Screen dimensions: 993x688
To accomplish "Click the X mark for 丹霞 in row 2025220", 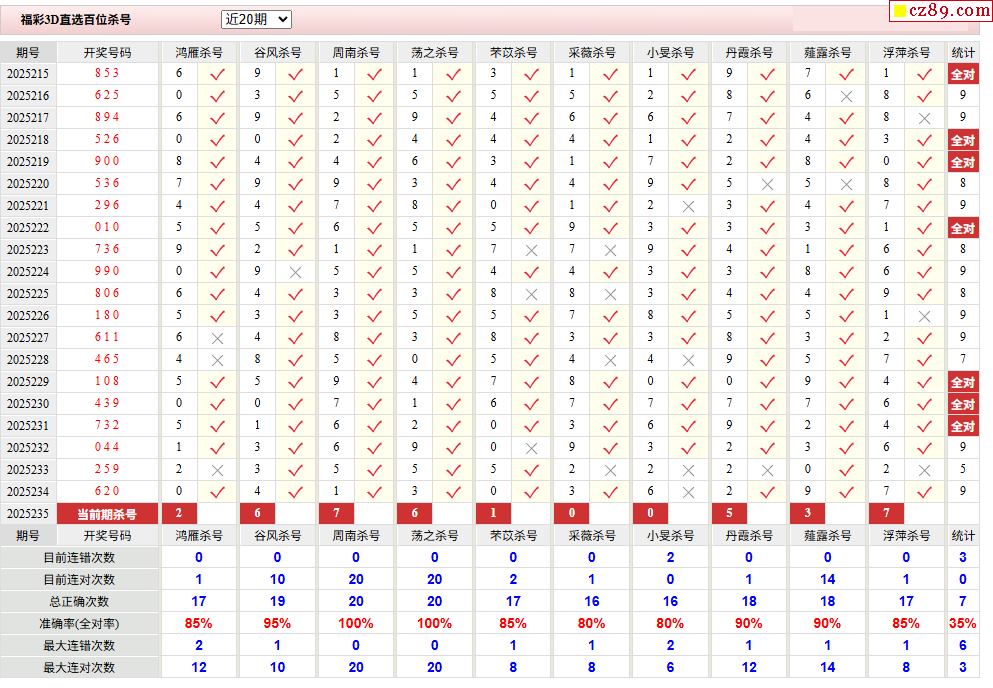I will pyautogui.click(x=768, y=184).
